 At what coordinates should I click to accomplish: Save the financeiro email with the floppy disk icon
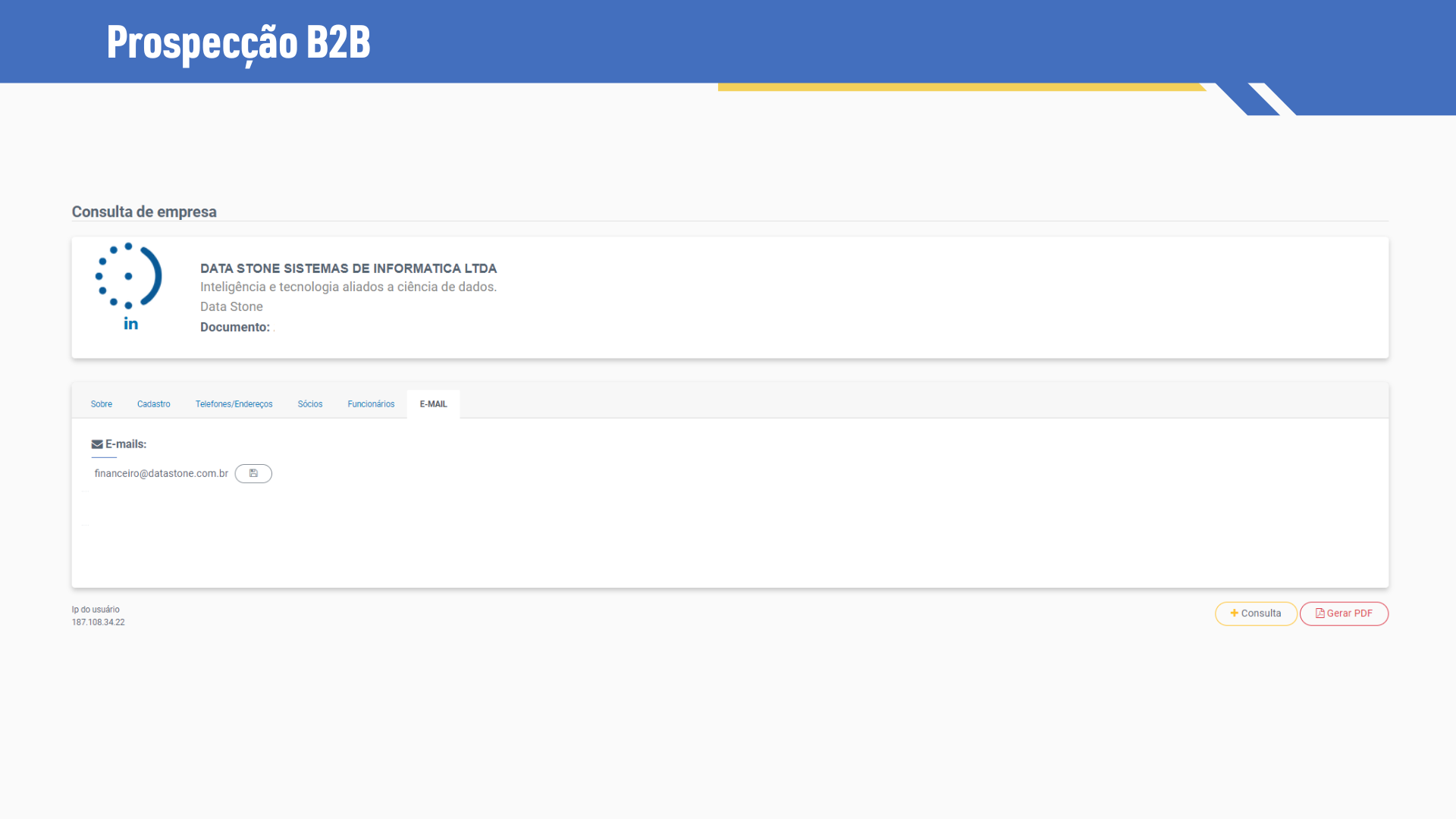coord(253,473)
